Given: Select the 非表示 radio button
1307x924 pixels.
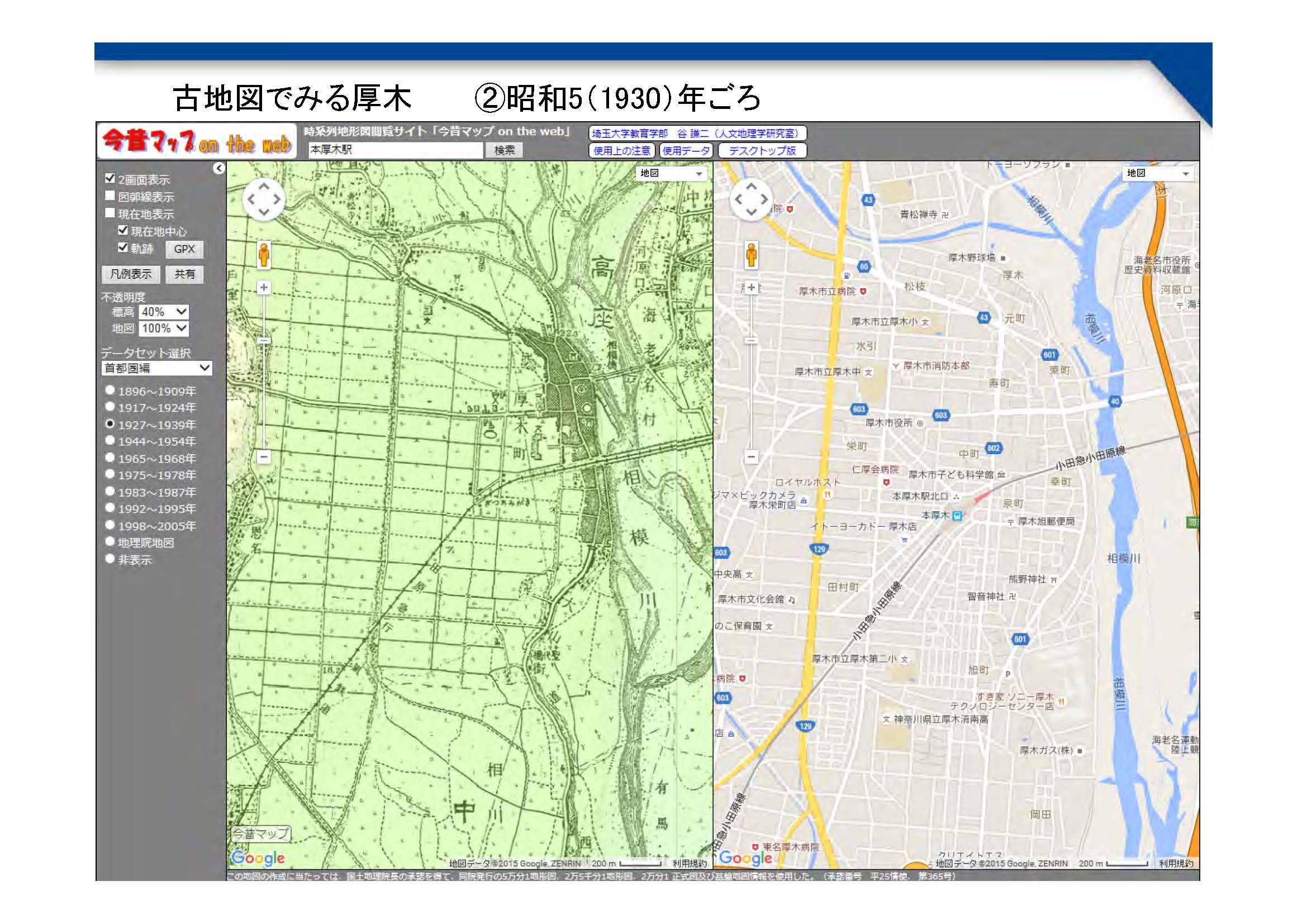Looking at the screenshot, I should pos(110,559).
